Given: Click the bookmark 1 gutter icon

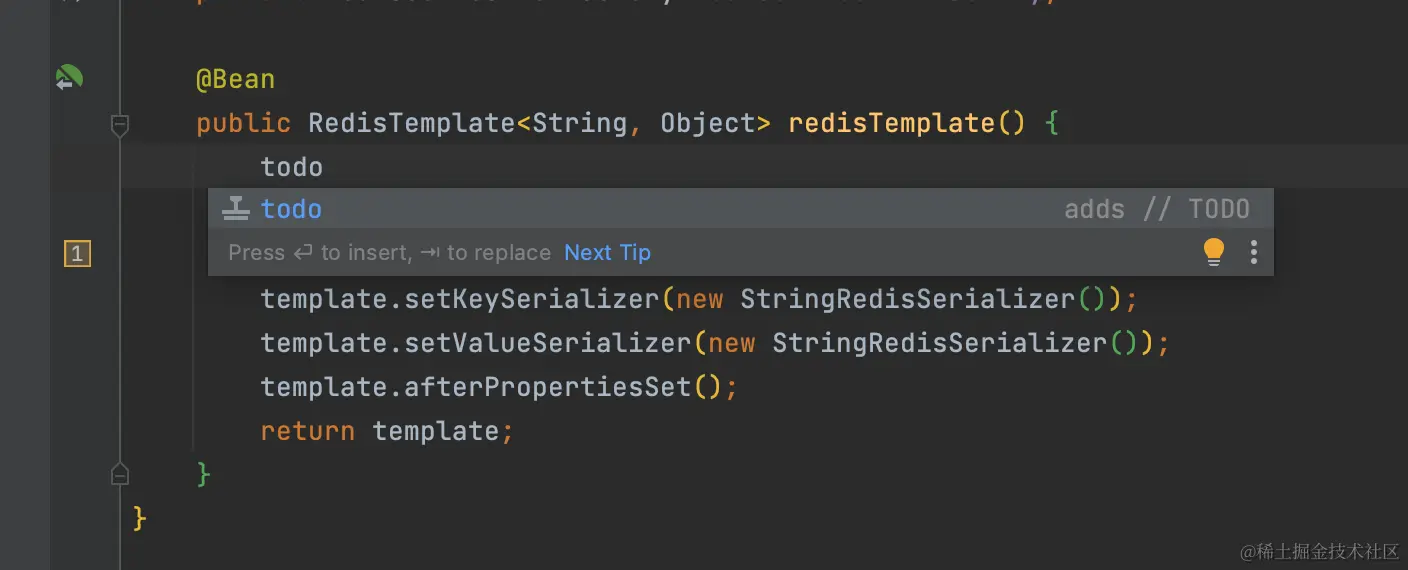Looking at the screenshot, I should 77,254.
